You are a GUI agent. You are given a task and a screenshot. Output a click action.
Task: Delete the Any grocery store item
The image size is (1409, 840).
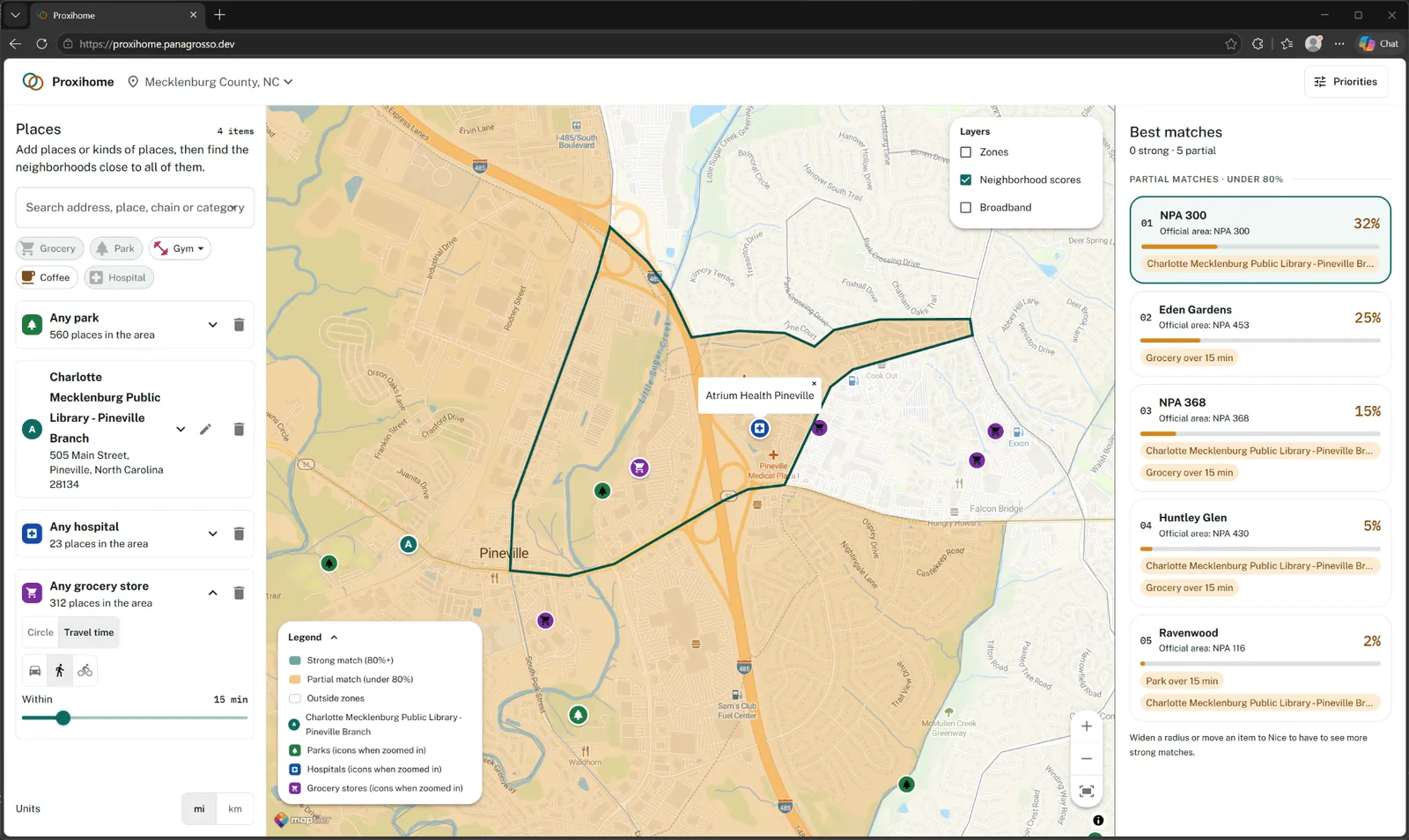click(x=239, y=593)
